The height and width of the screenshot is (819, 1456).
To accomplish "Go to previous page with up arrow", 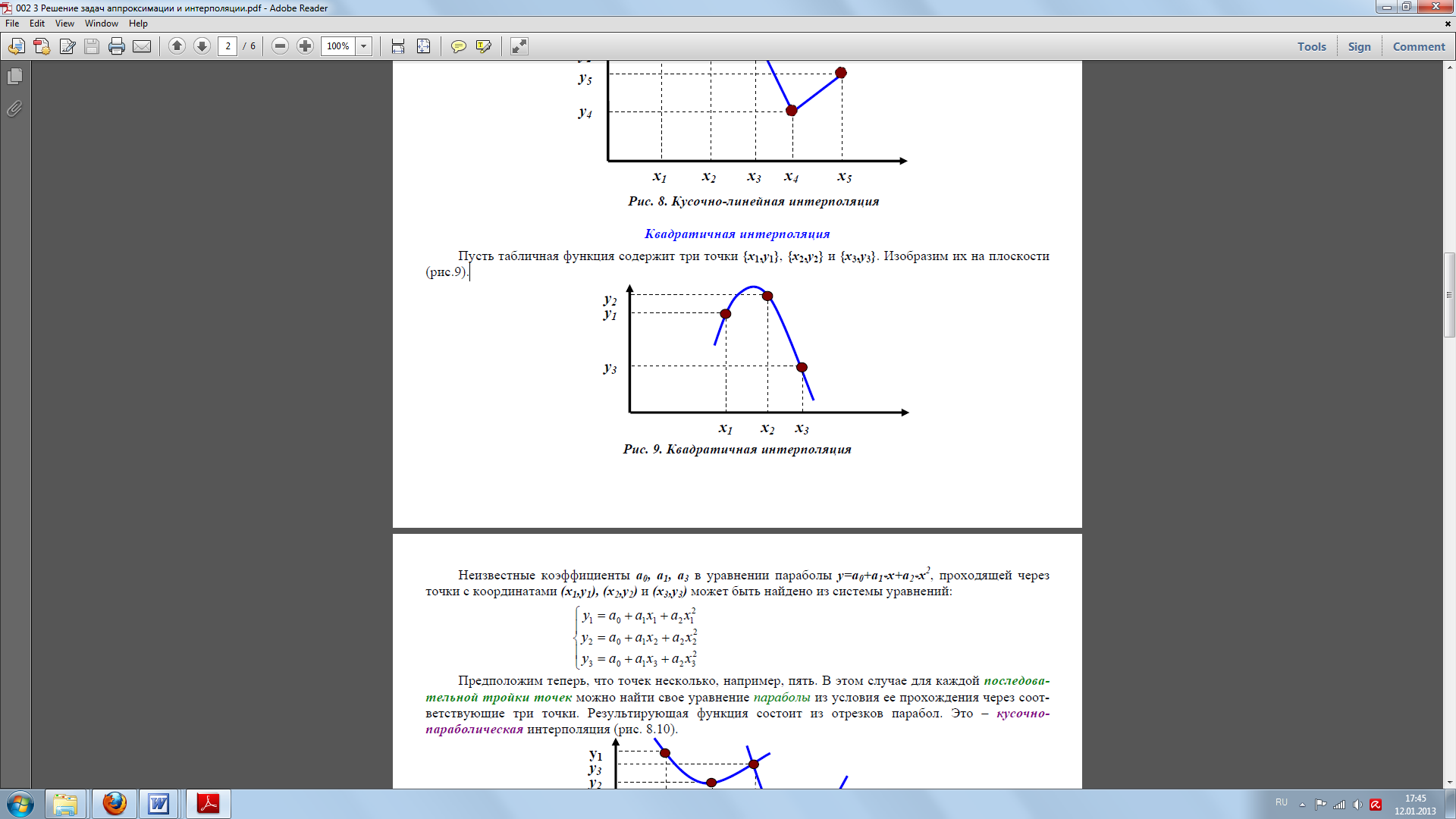I will point(177,46).
